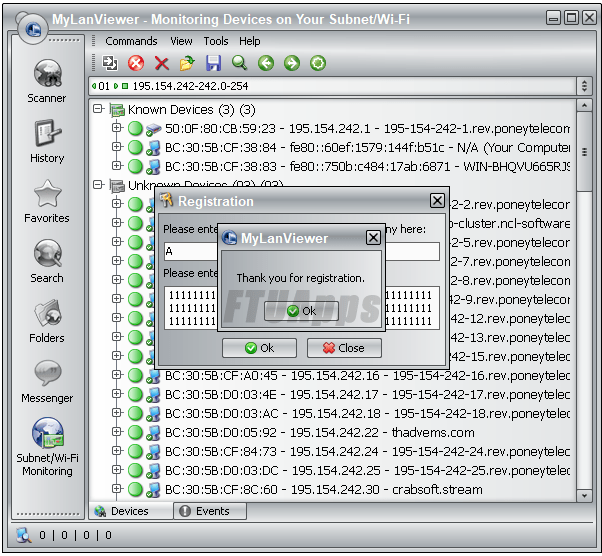Click the green forward arrow icon
602x556 pixels.
[x=292, y=63]
